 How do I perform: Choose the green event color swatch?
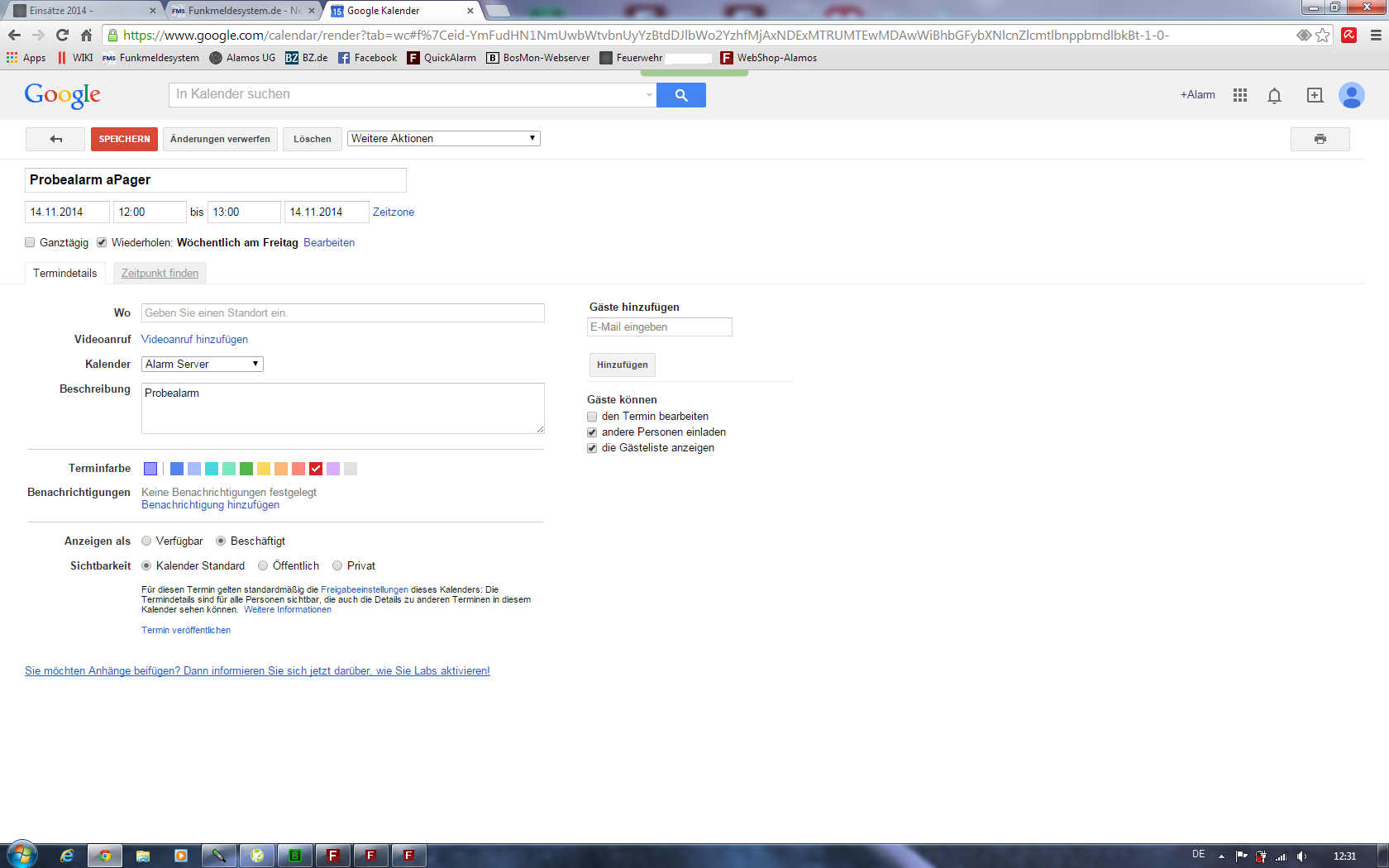(x=246, y=469)
